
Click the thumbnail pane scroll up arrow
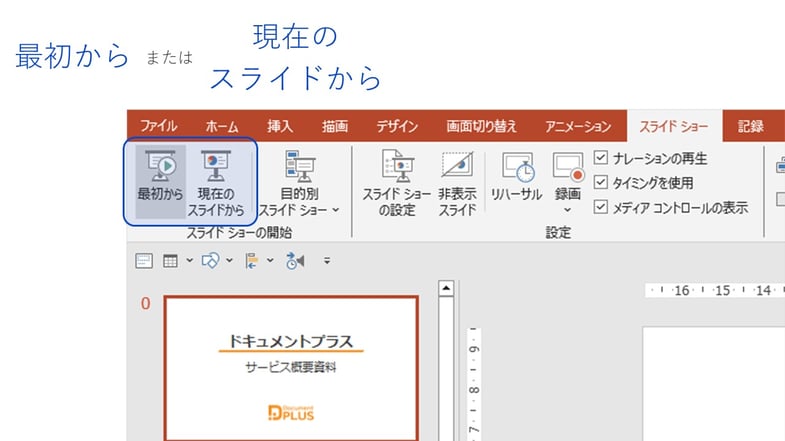pos(446,288)
